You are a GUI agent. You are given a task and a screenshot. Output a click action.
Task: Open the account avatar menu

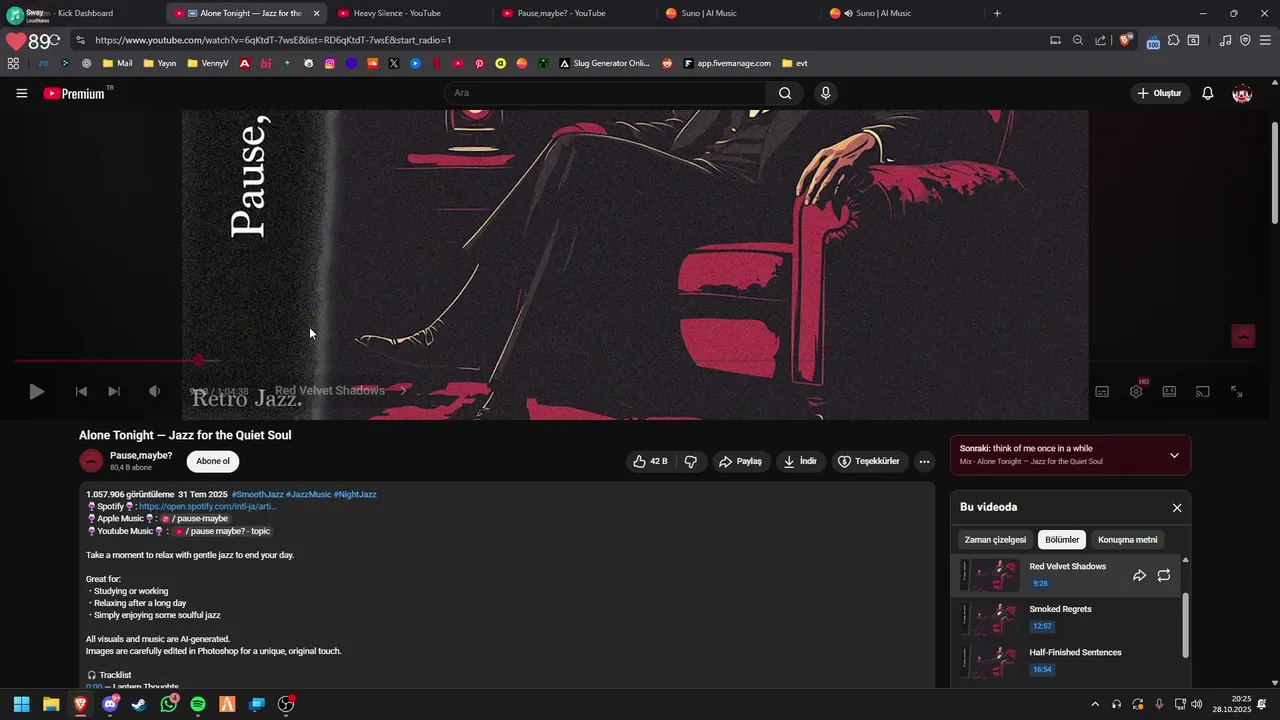coord(1242,93)
